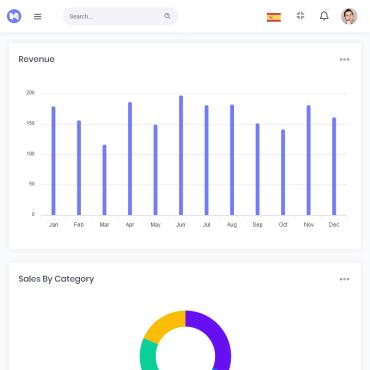
Task: Click the Aug revenue bar
Action: 232,160
